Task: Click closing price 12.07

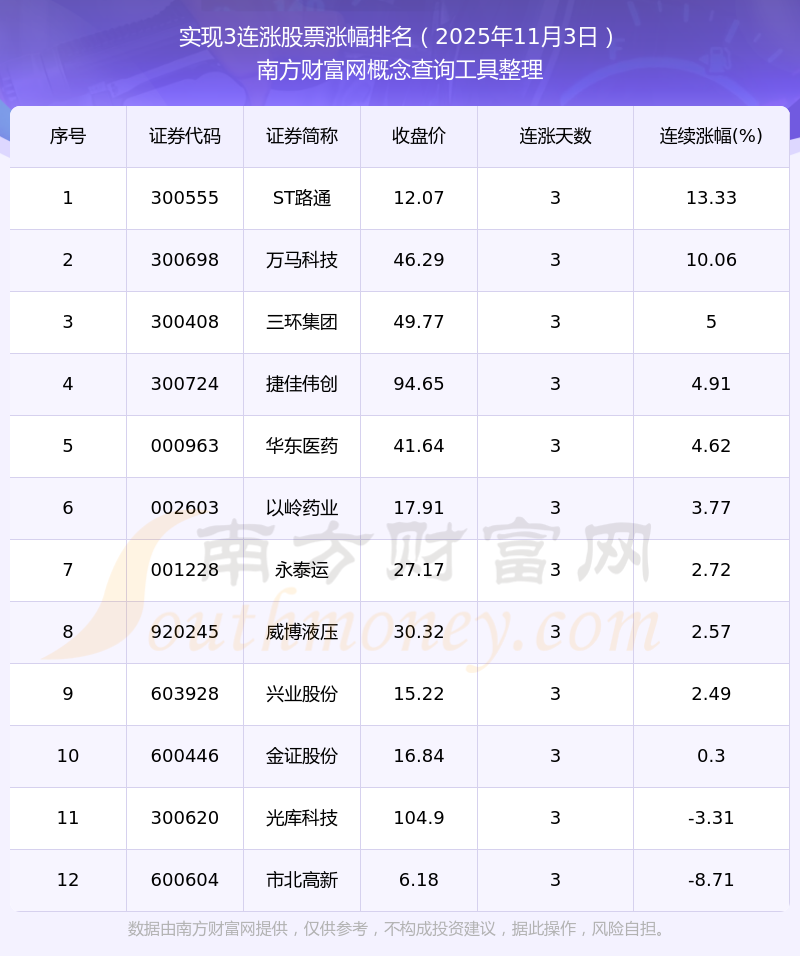Action: (x=419, y=198)
